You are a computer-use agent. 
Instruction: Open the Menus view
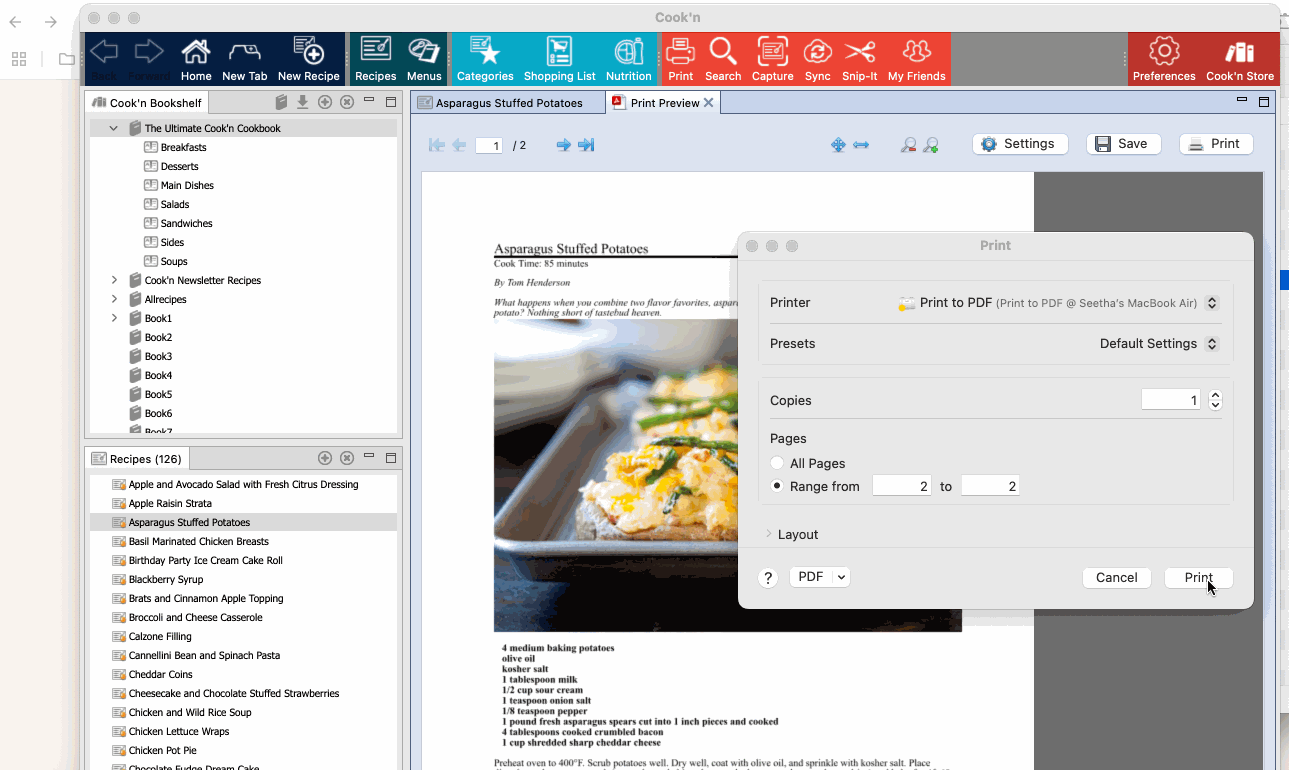pos(424,59)
